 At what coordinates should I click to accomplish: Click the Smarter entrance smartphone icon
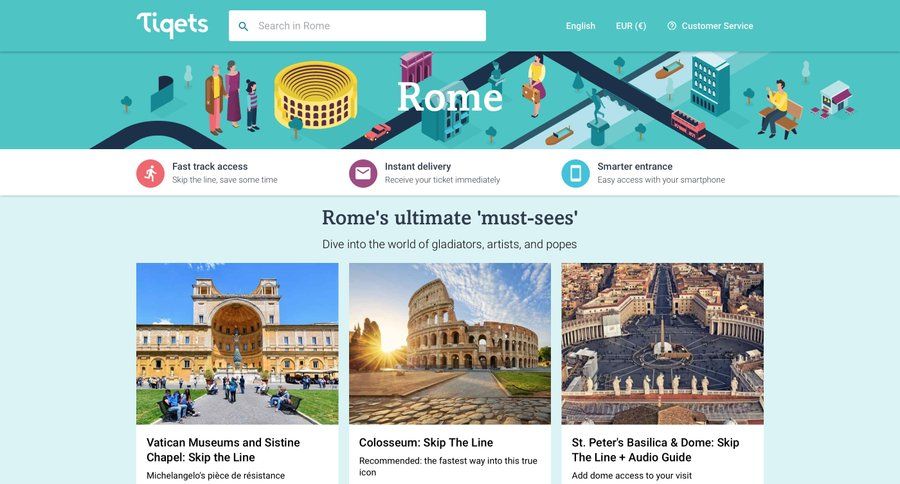[575, 173]
